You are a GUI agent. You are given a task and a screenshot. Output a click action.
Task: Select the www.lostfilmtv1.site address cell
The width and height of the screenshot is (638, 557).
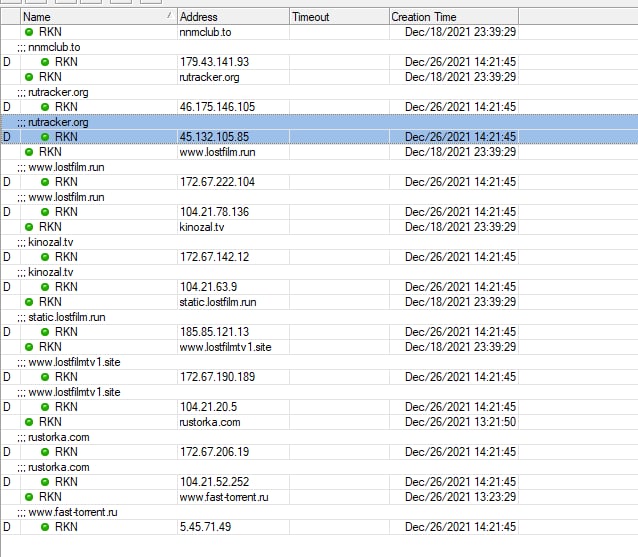[233, 347]
